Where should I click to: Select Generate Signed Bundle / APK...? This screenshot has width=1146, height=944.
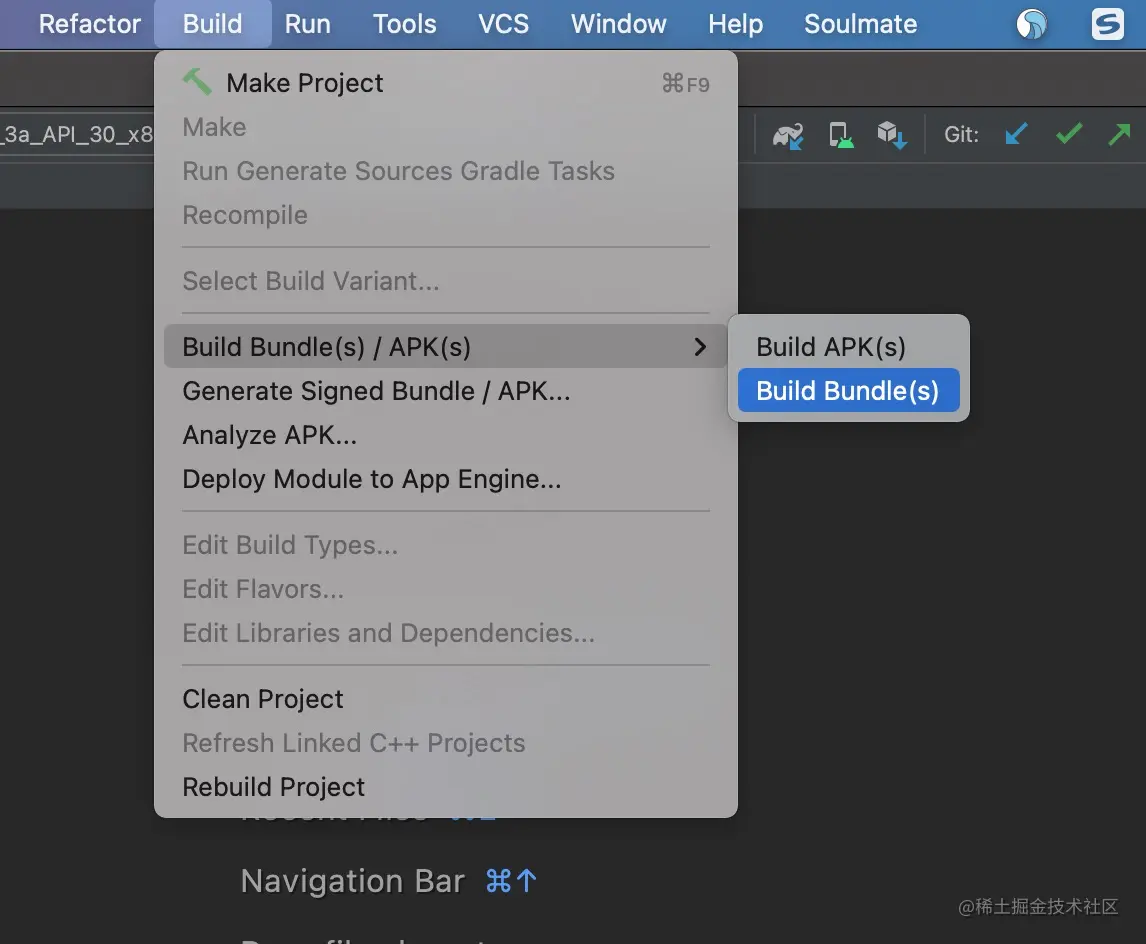(x=446, y=391)
